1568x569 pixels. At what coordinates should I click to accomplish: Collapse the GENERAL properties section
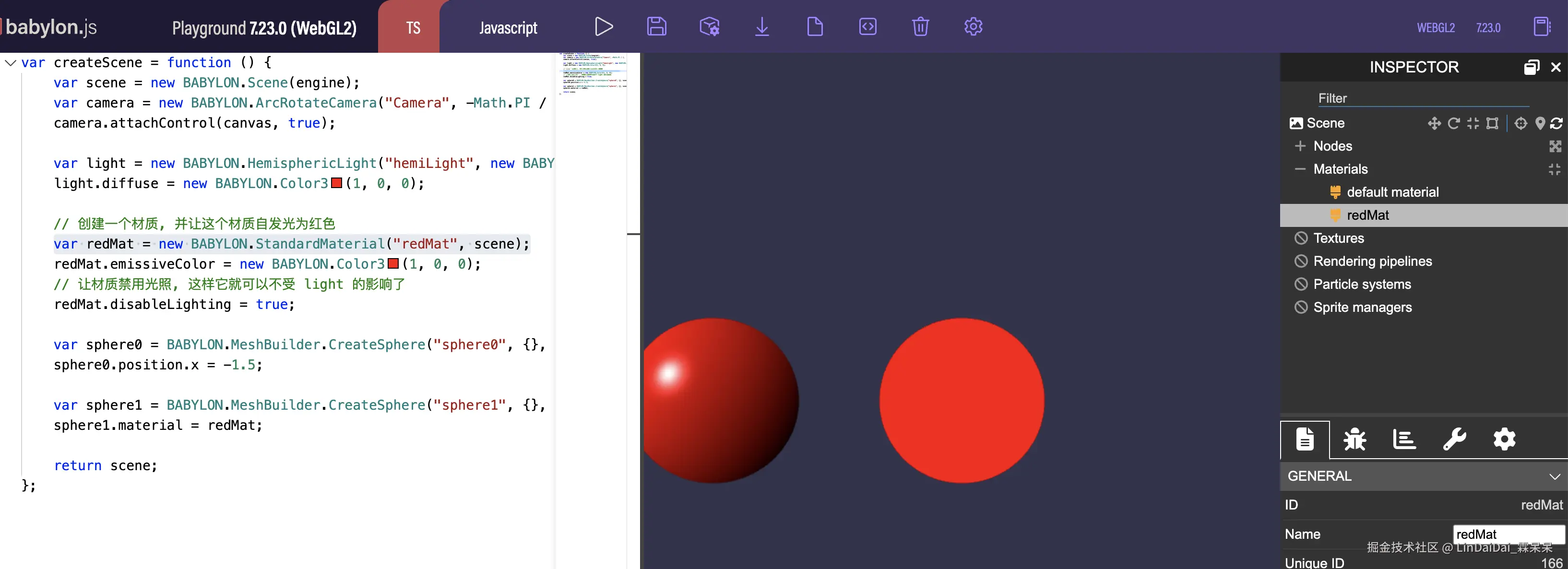1554,476
